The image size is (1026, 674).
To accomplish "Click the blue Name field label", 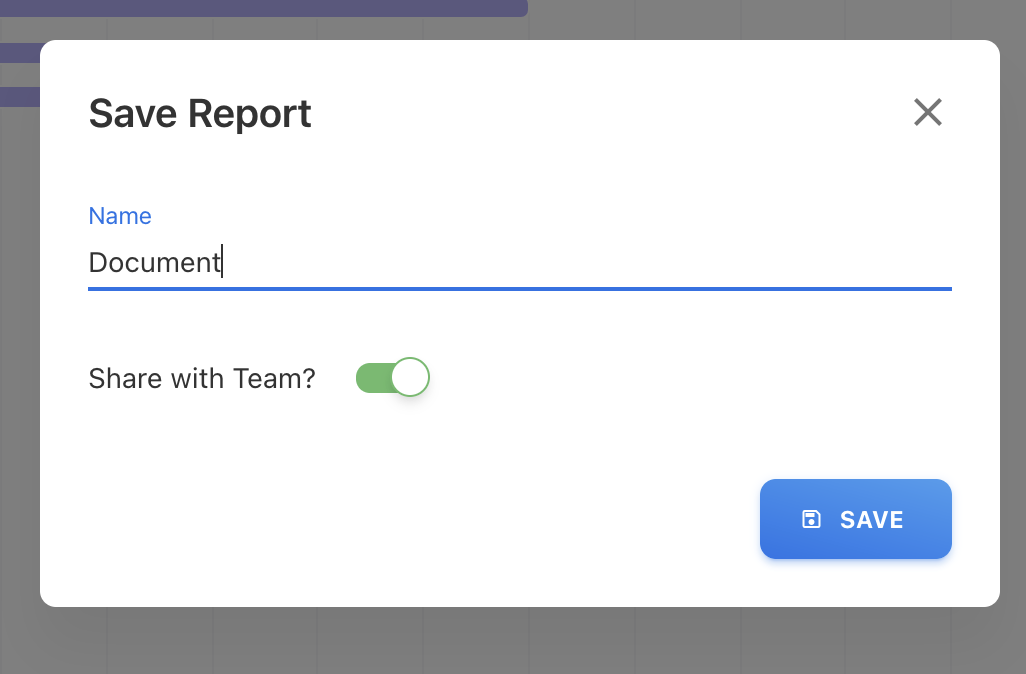I will pos(120,216).
